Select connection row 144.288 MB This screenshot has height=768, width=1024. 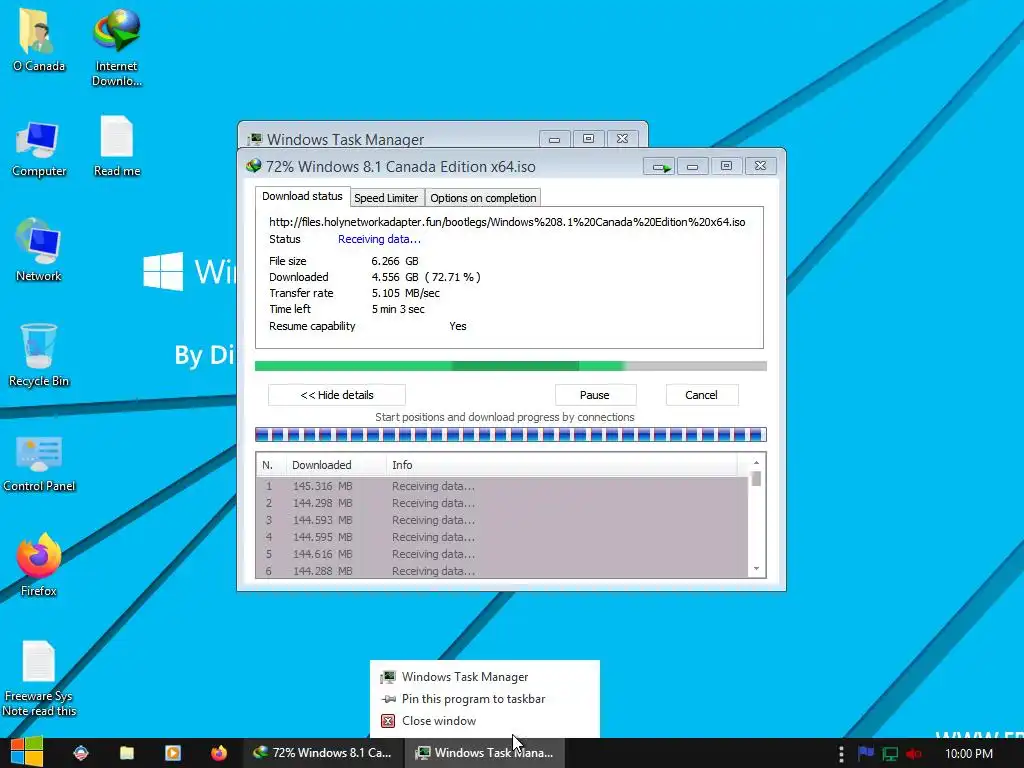click(502, 571)
